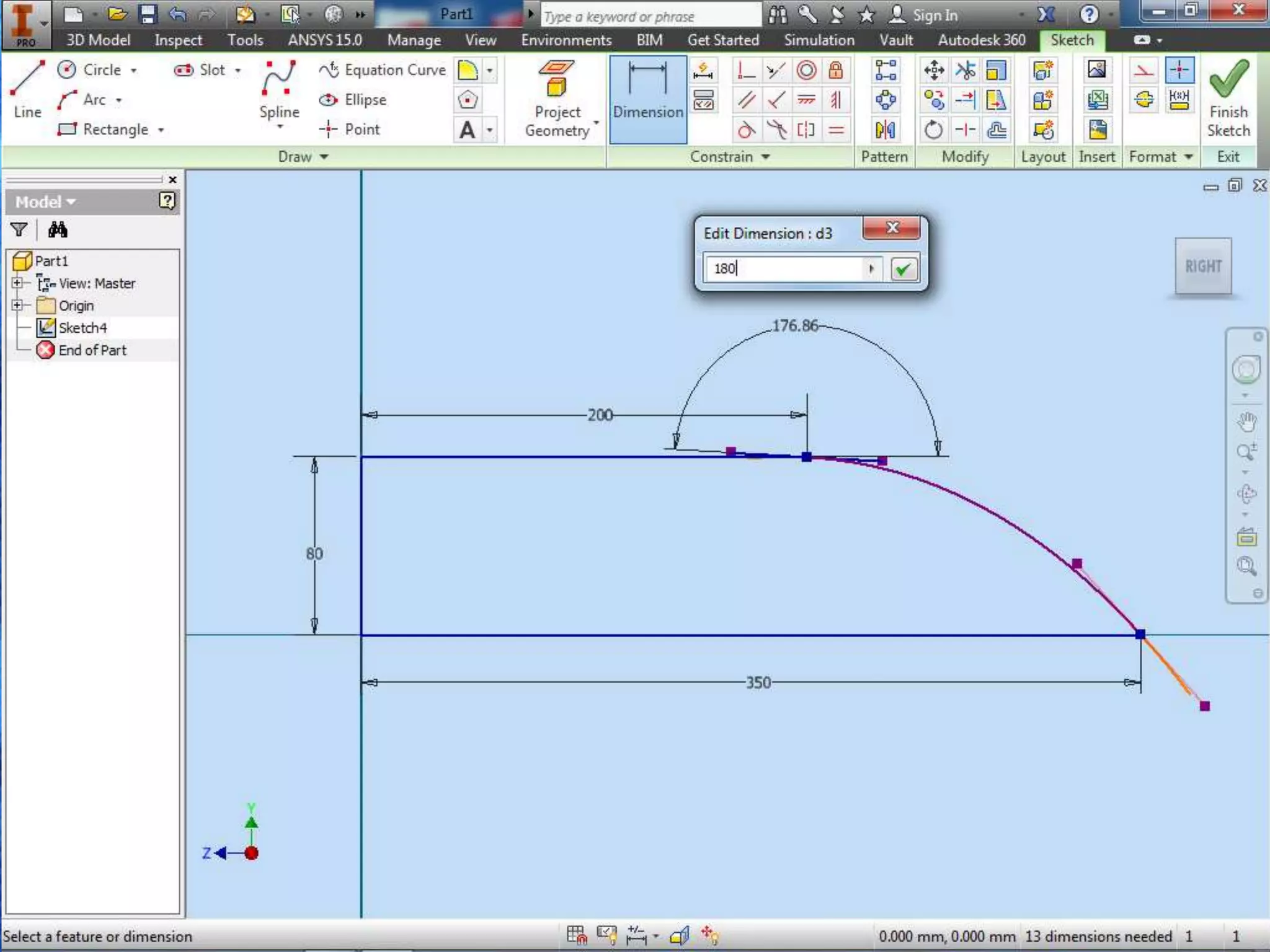The height and width of the screenshot is (952, 1270).
Task: Click the find binoculars icon in browser
Action: [x=58, y=230]
